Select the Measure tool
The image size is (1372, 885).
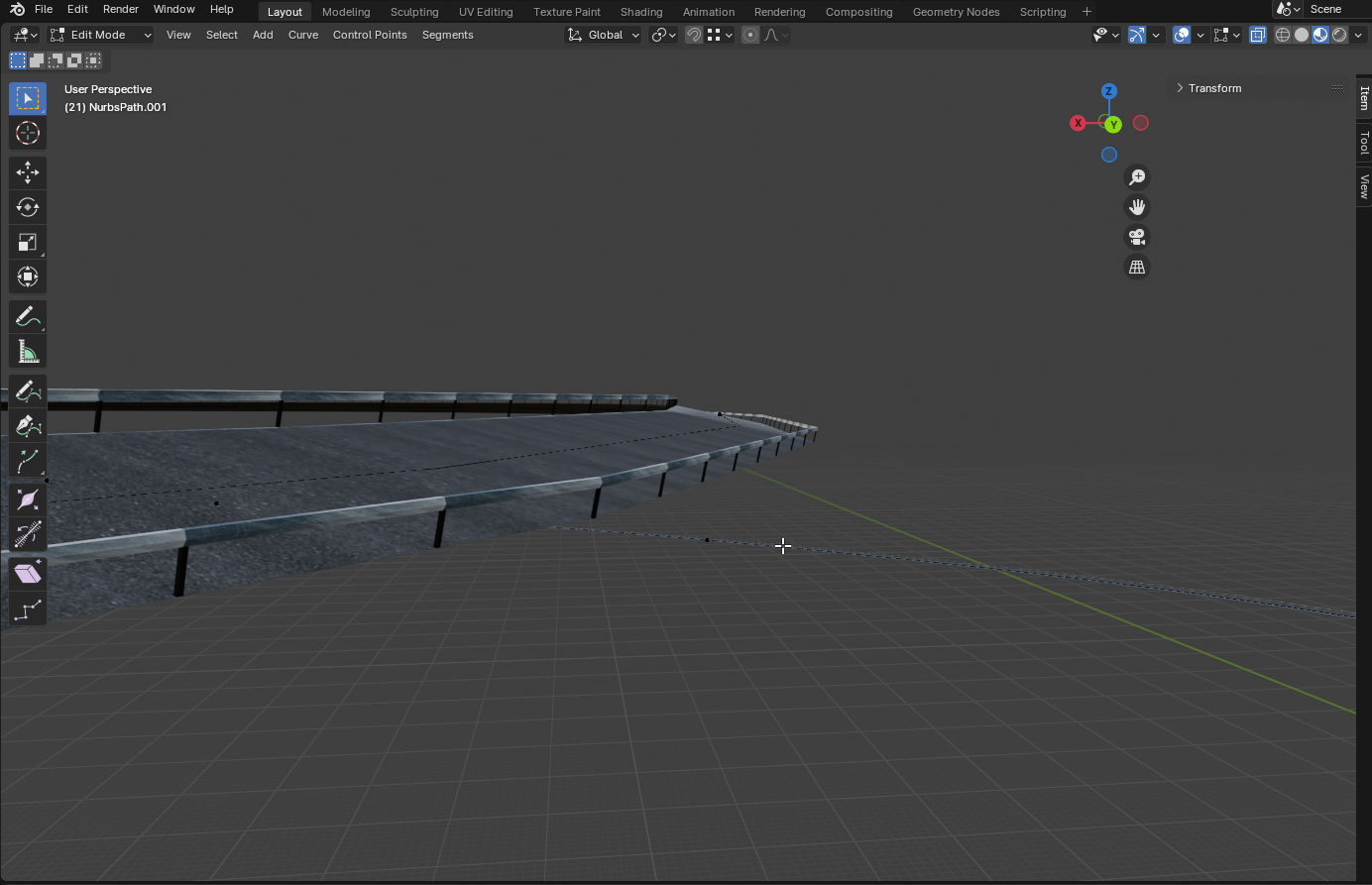click(28, 352)
